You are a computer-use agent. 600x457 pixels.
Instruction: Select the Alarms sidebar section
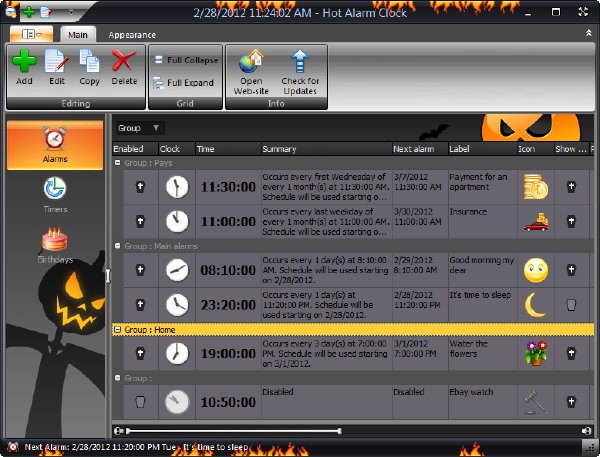click(x=55, y=145)
